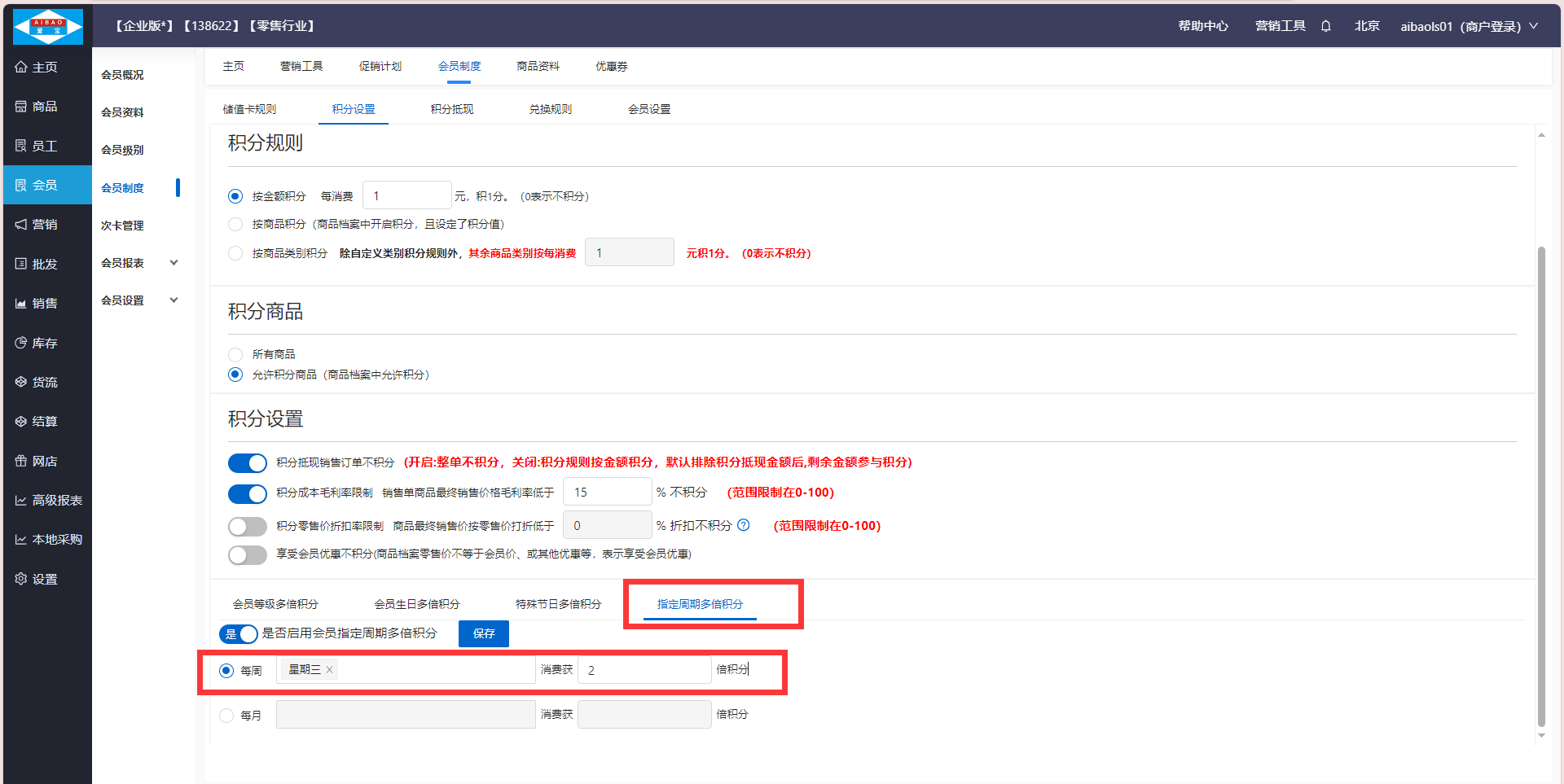Go to 营销 via megaphone icon
This screenshot has height=784, width=1564.
click(21, 225)
